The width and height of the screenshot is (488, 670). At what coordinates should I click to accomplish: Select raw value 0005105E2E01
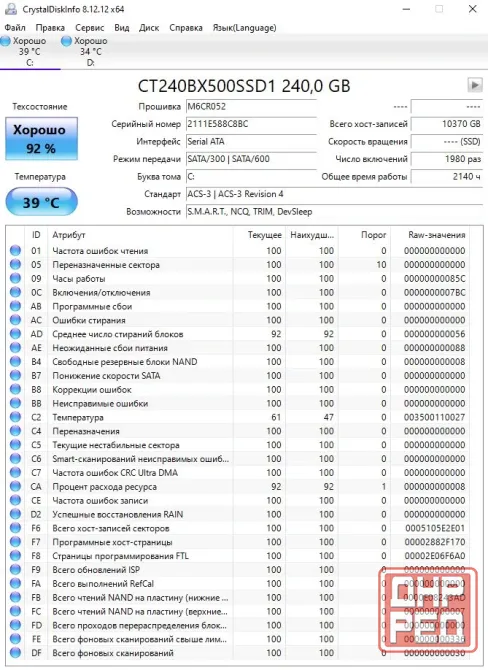click(435, 528)
